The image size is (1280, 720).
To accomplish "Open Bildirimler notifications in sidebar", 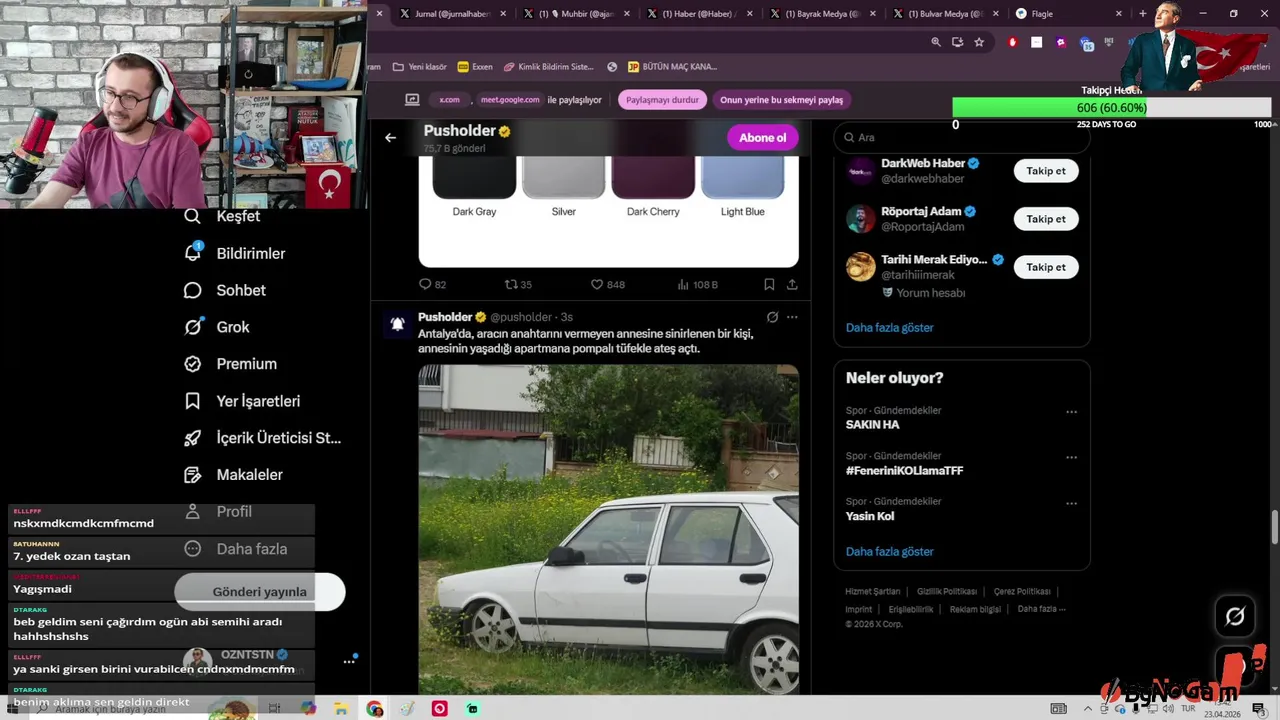I will coord(235,253).
